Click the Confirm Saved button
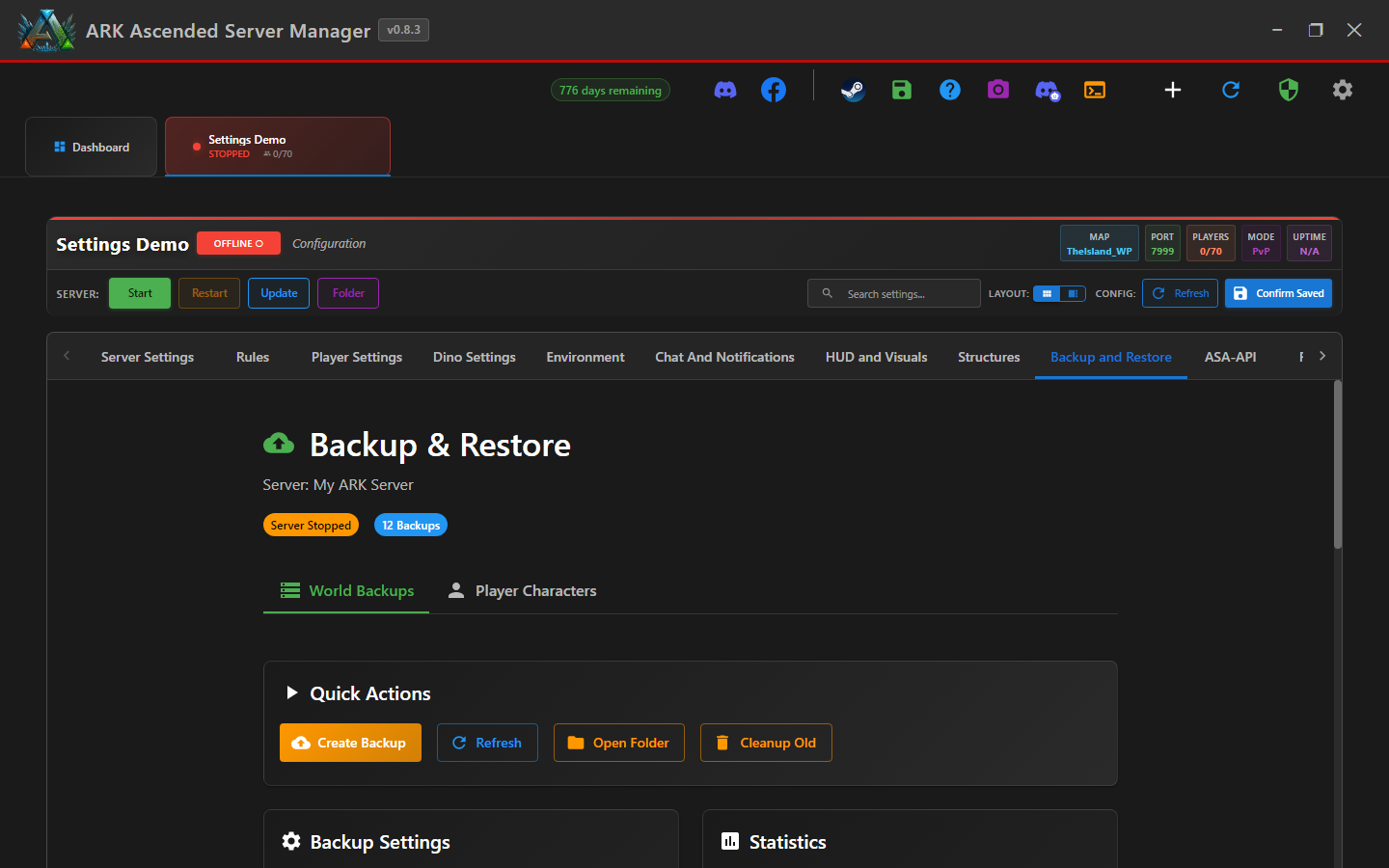Screen dimensions: 1389x868 pos(1278,293)
